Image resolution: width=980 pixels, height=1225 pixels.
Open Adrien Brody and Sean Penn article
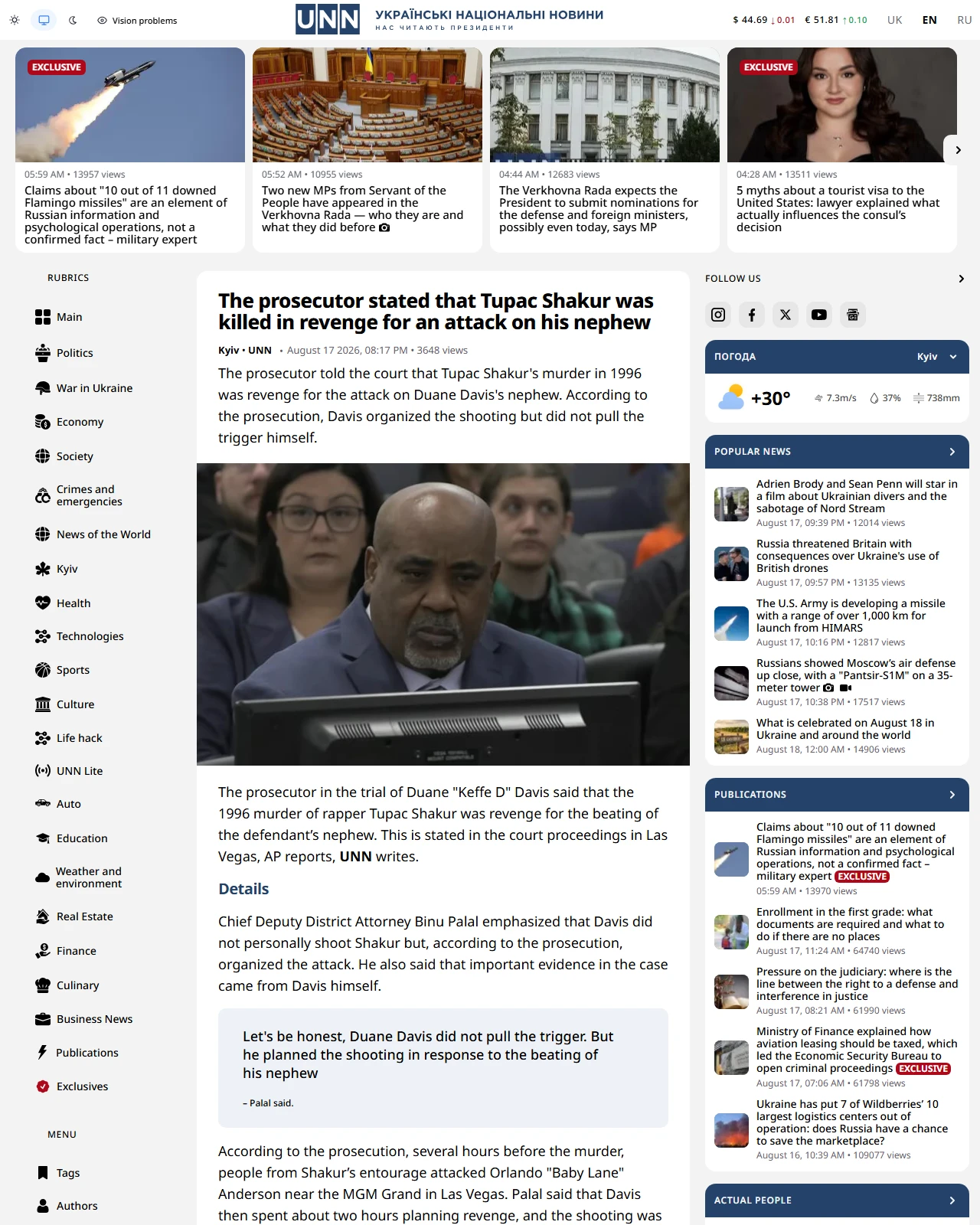(x=857, y=496)
